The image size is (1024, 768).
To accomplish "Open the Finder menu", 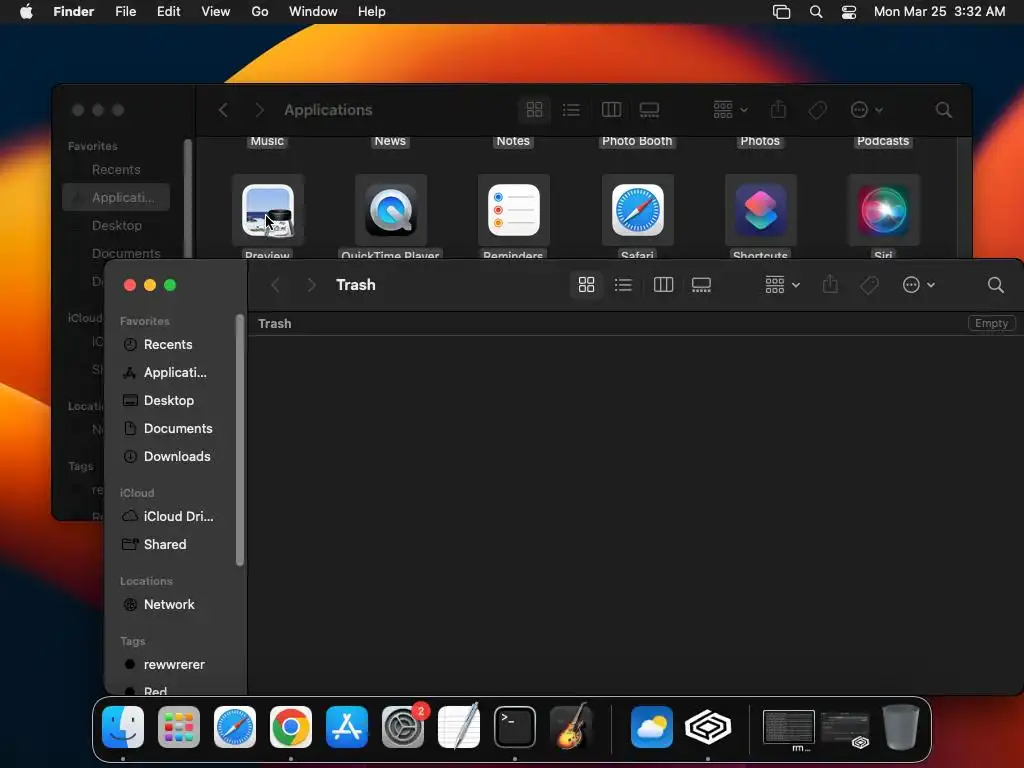I will click(x=73, y=12).
